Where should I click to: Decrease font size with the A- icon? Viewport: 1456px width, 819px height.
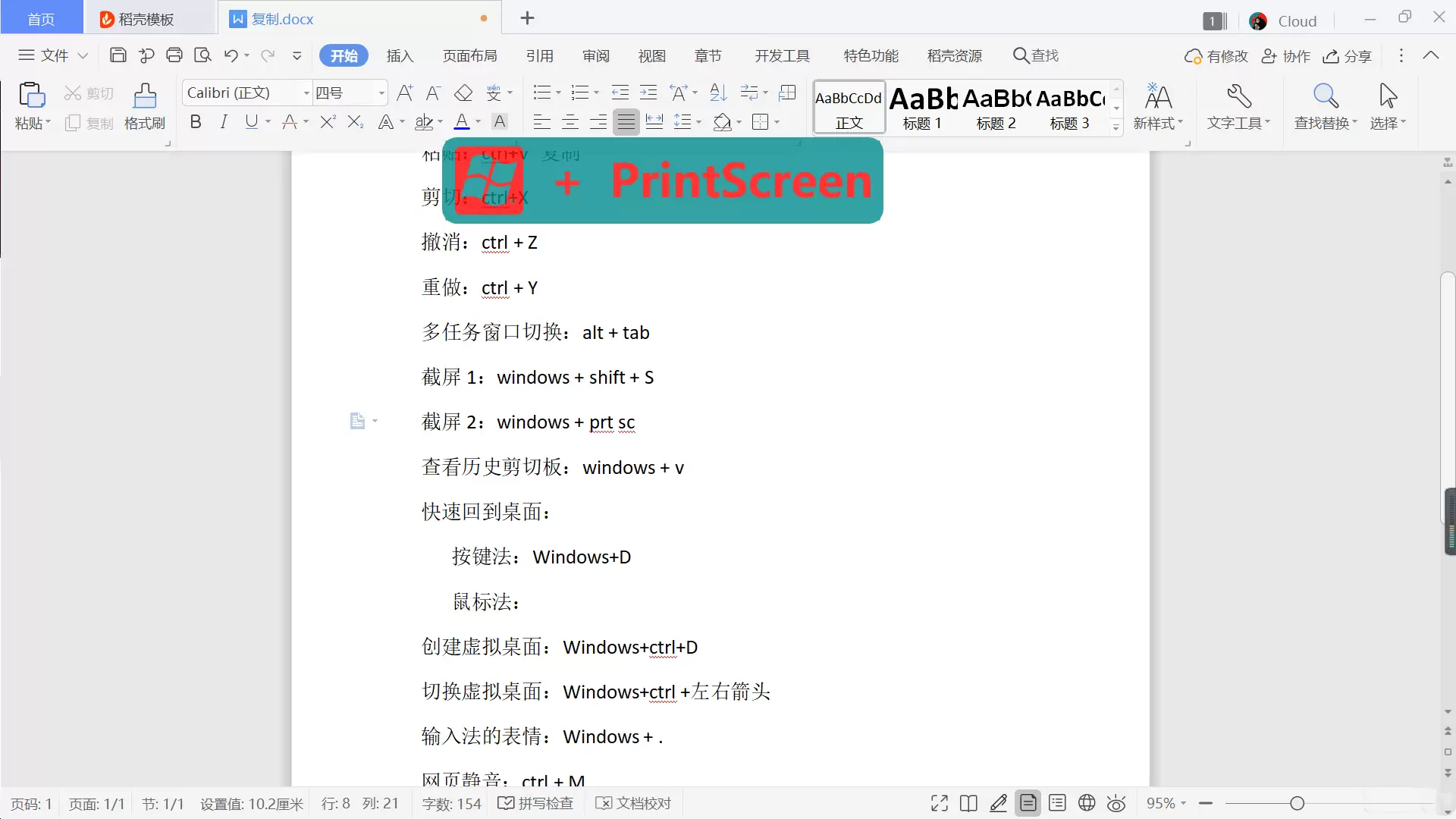pos(433,93)
